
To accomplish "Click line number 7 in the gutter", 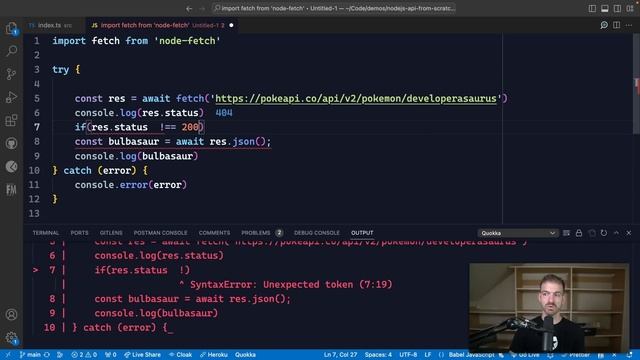I will (x=37, y=127).
